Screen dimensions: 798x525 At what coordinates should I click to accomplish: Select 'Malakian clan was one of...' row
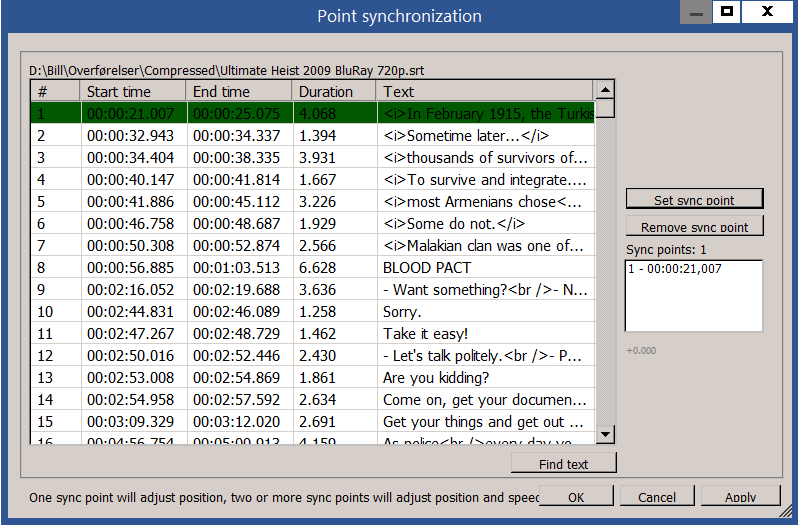[312, 245]
